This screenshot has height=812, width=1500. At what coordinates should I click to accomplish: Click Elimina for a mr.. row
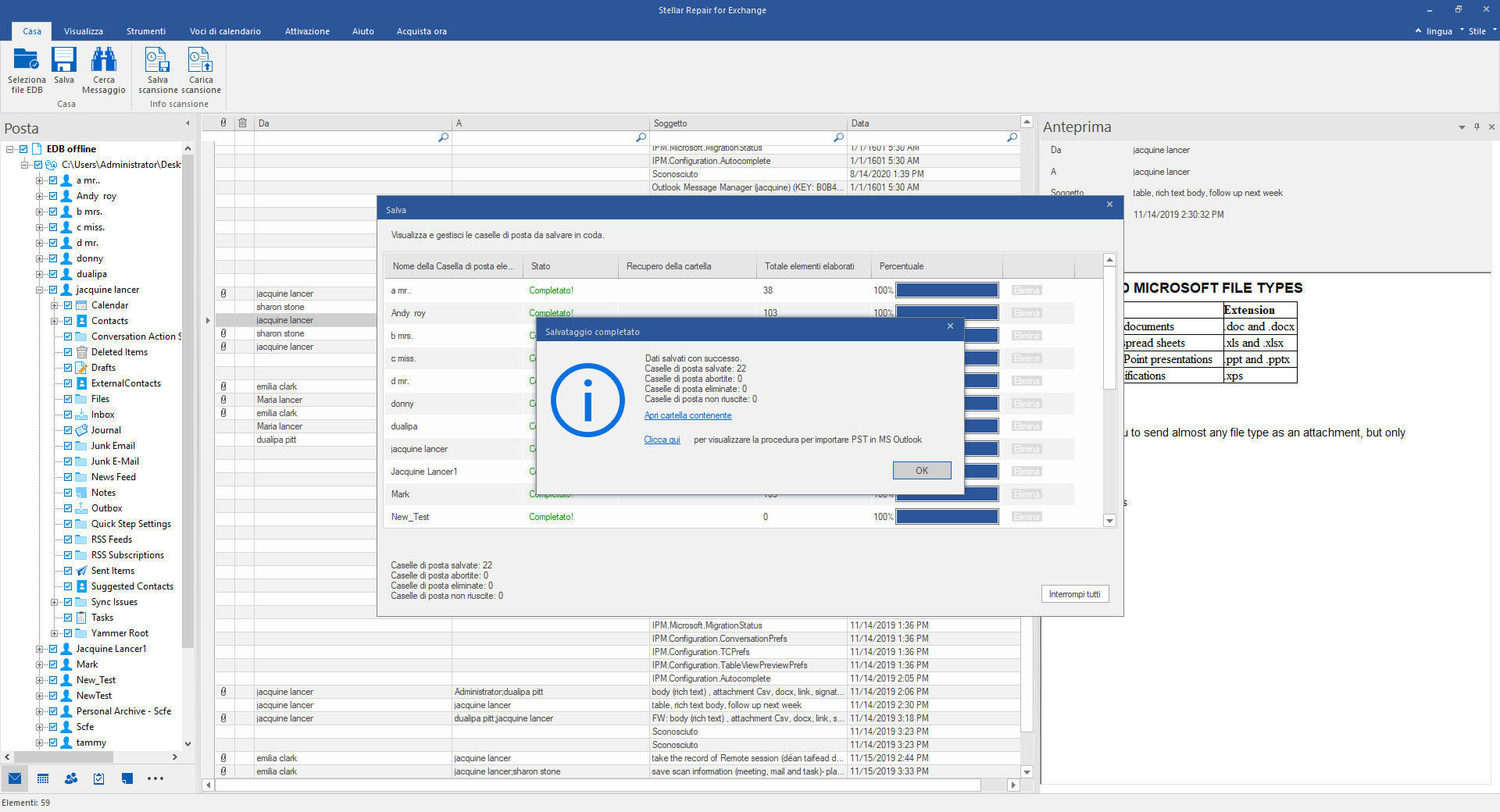[x=1027, y=290]
